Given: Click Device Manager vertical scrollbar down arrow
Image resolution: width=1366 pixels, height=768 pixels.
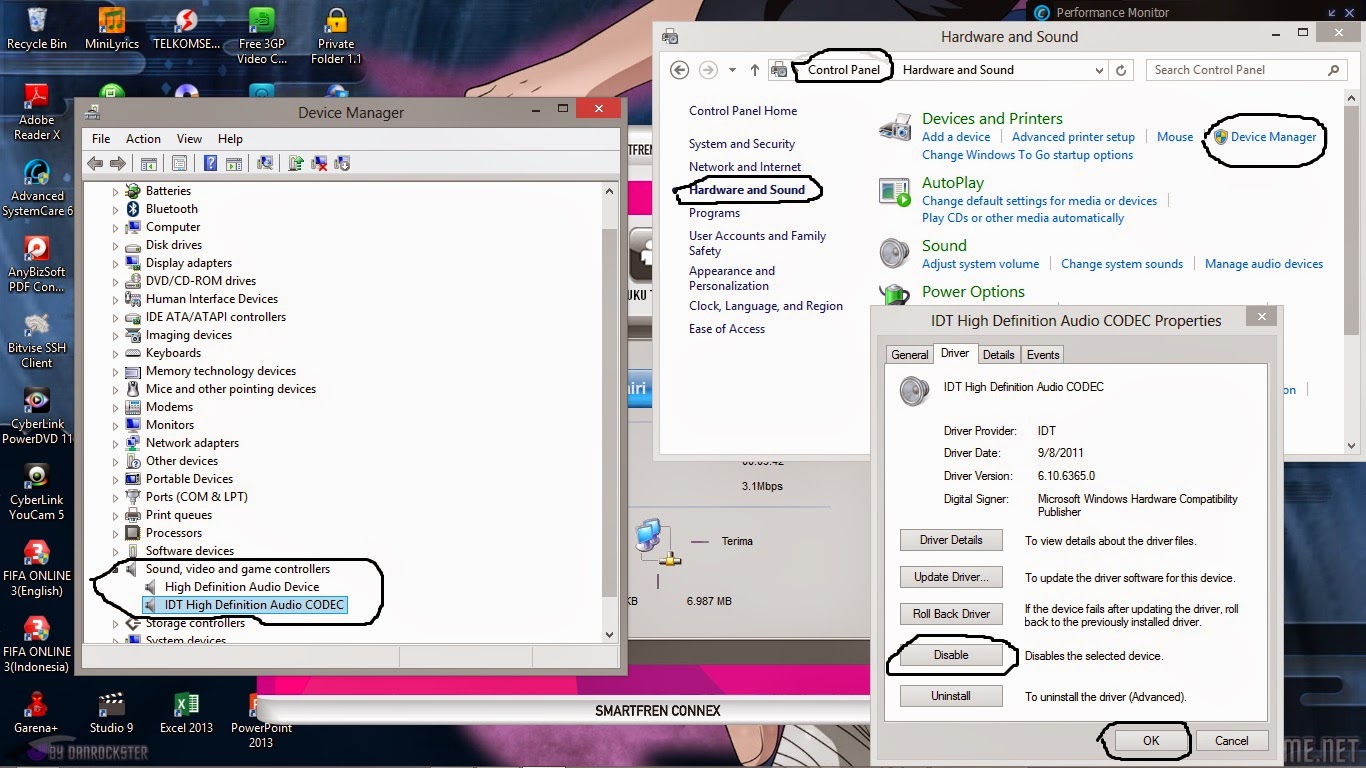Looking at the screenshot, I should click(610, 635).
